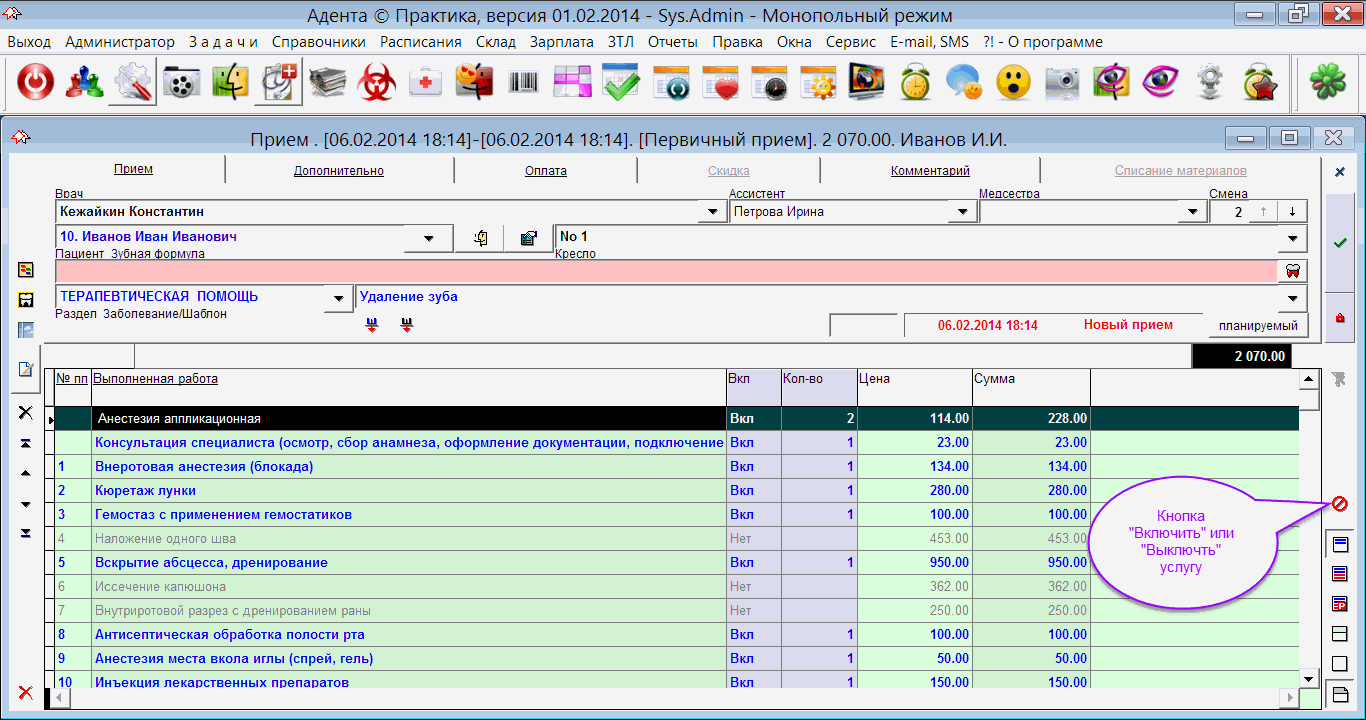Open the first-aid kit toolbar icon

[425, 83]
